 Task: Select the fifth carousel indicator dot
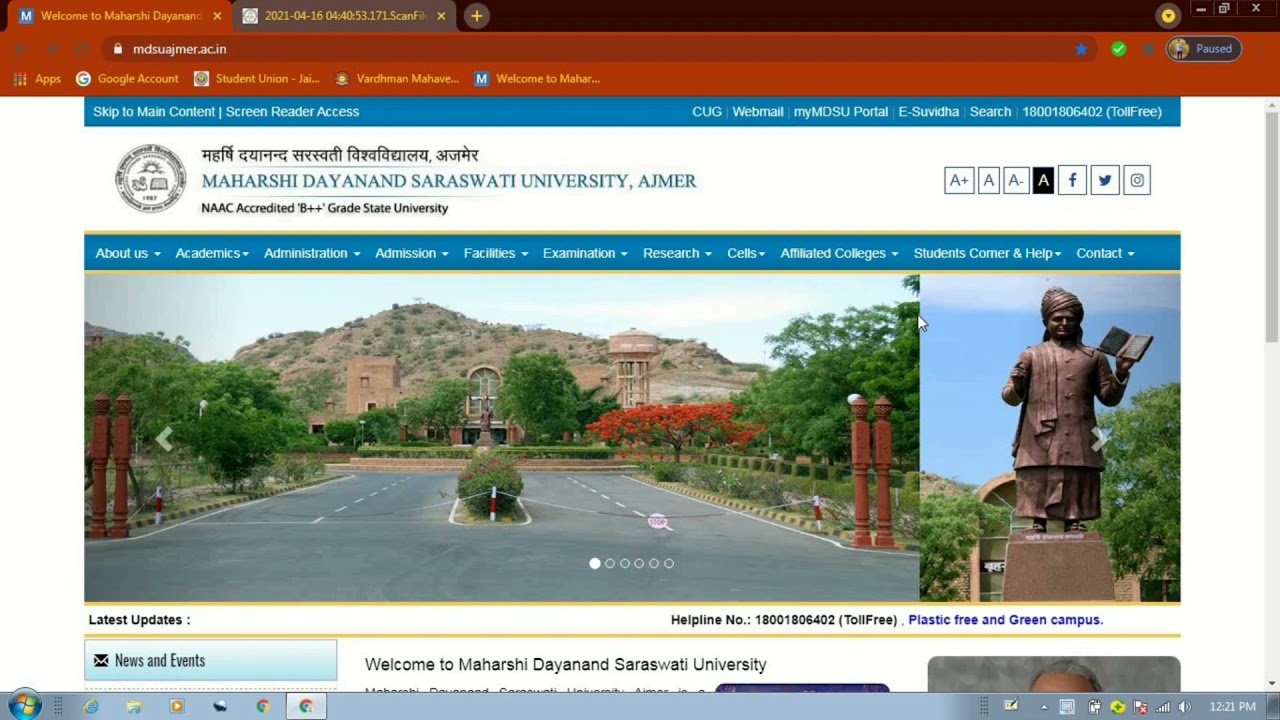tap(654, 564)
